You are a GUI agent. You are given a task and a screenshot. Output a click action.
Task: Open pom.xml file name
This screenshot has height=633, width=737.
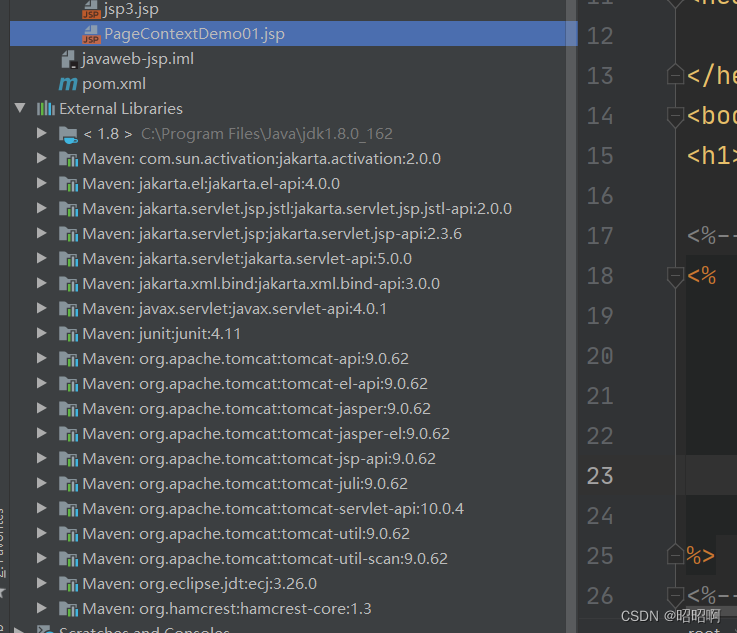[x=114, y=84]
